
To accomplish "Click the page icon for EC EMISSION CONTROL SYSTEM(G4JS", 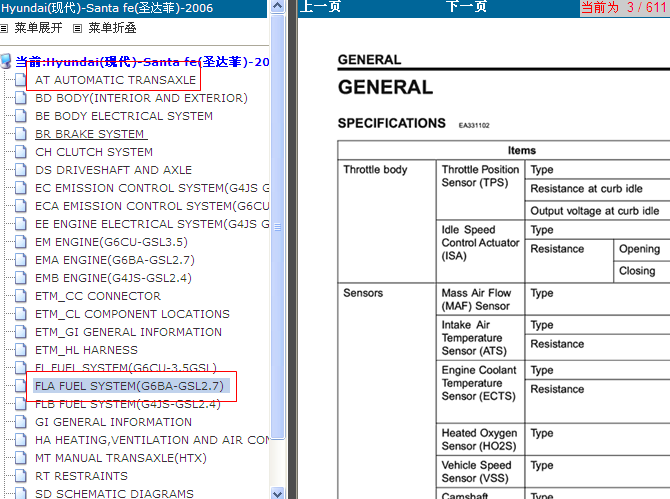I will 21,188.
